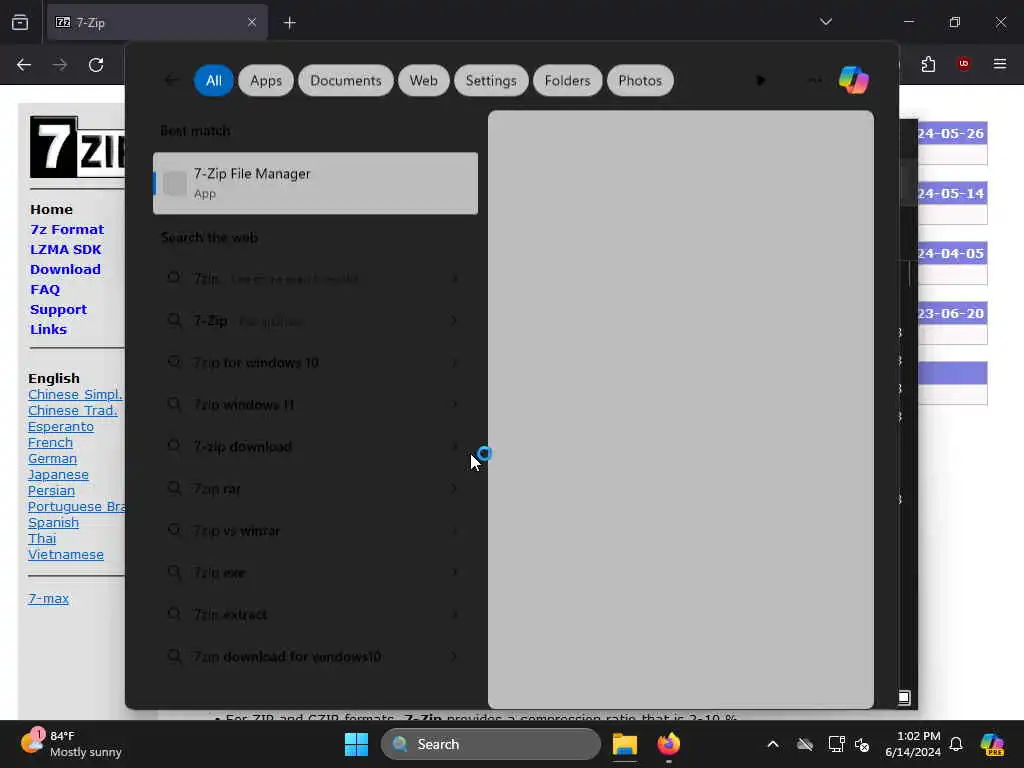Image resolution: width=1024 pixels, height=768 pixels.
Task: Open File Explorer from the taskbar
Action: [625, 744]
